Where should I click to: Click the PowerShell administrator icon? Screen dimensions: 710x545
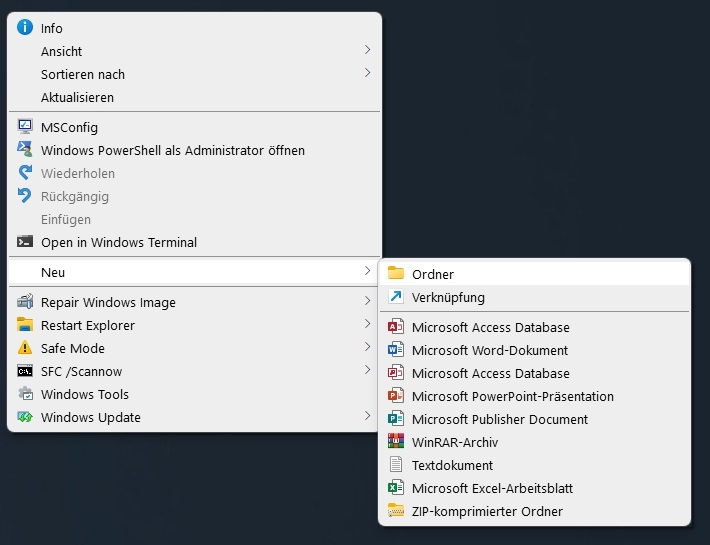tap(25, 150)
